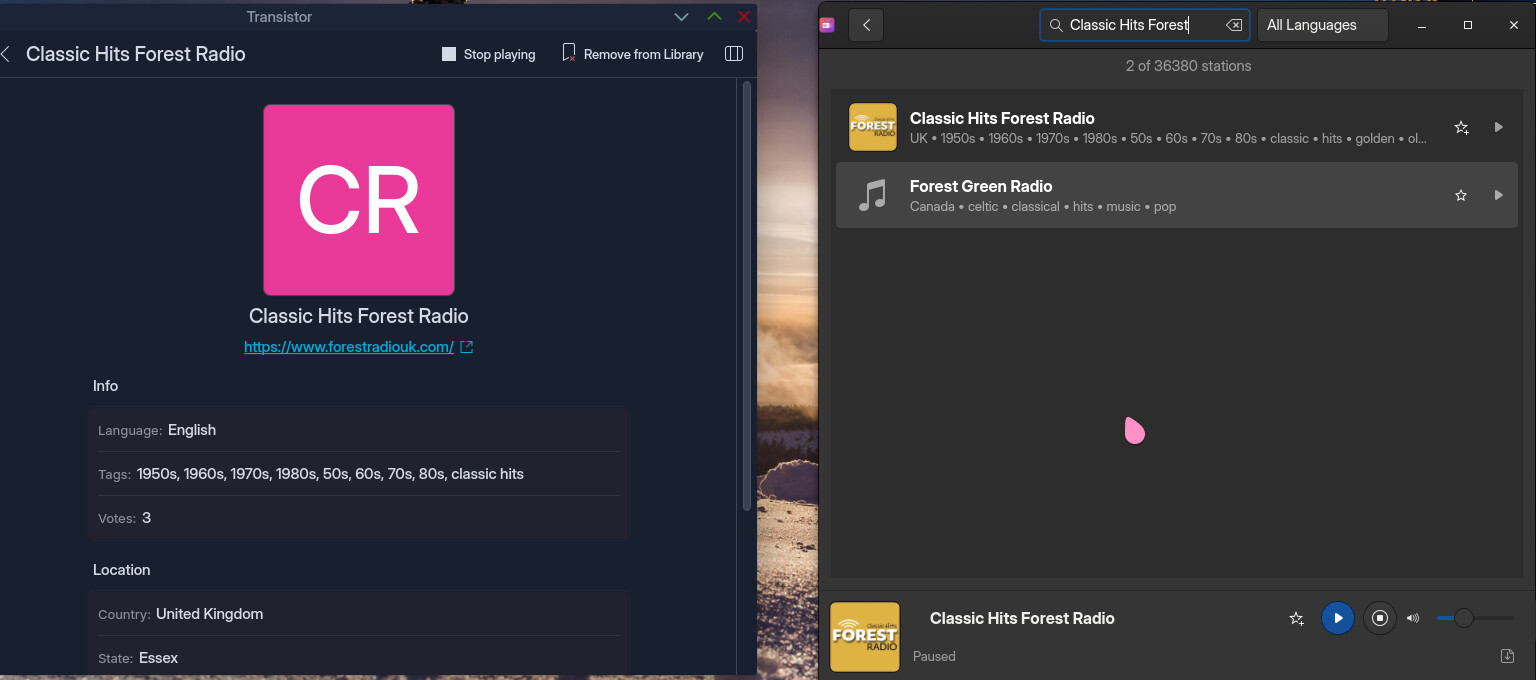Go back using Transistor's back arrow
1536x680 pixels.
click(x=6, y=54)
